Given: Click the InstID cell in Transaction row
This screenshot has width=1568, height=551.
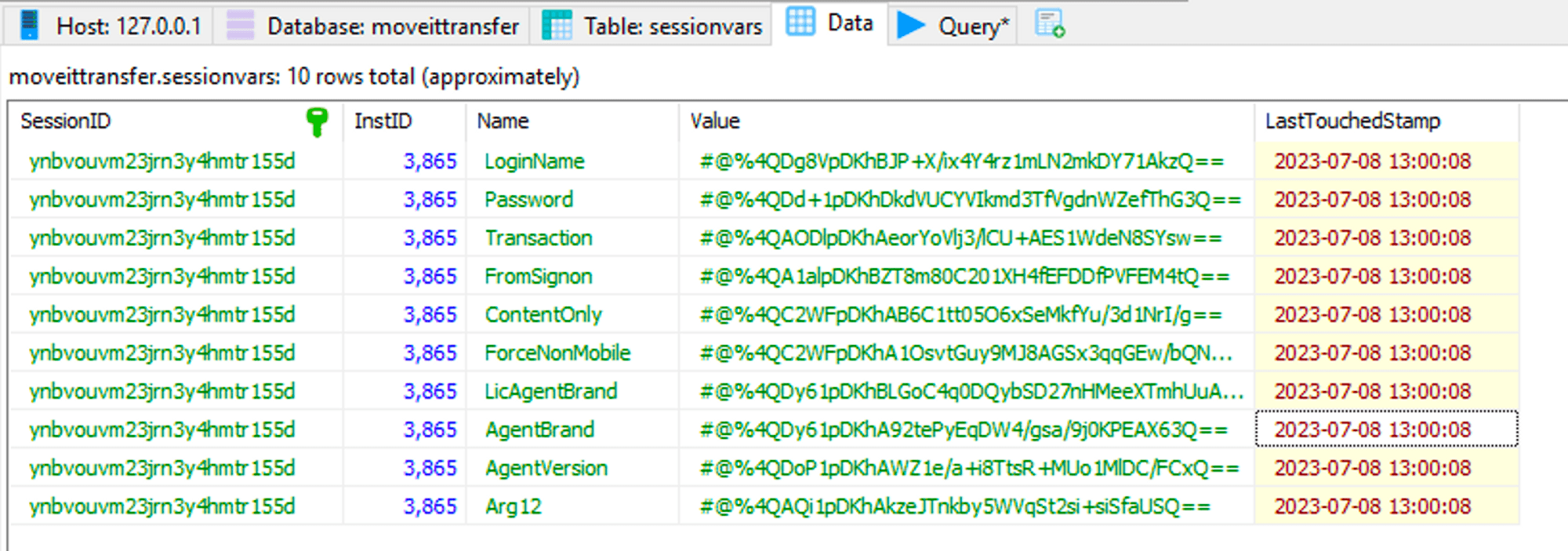Looking at the screenshot, I should [430, 238].
